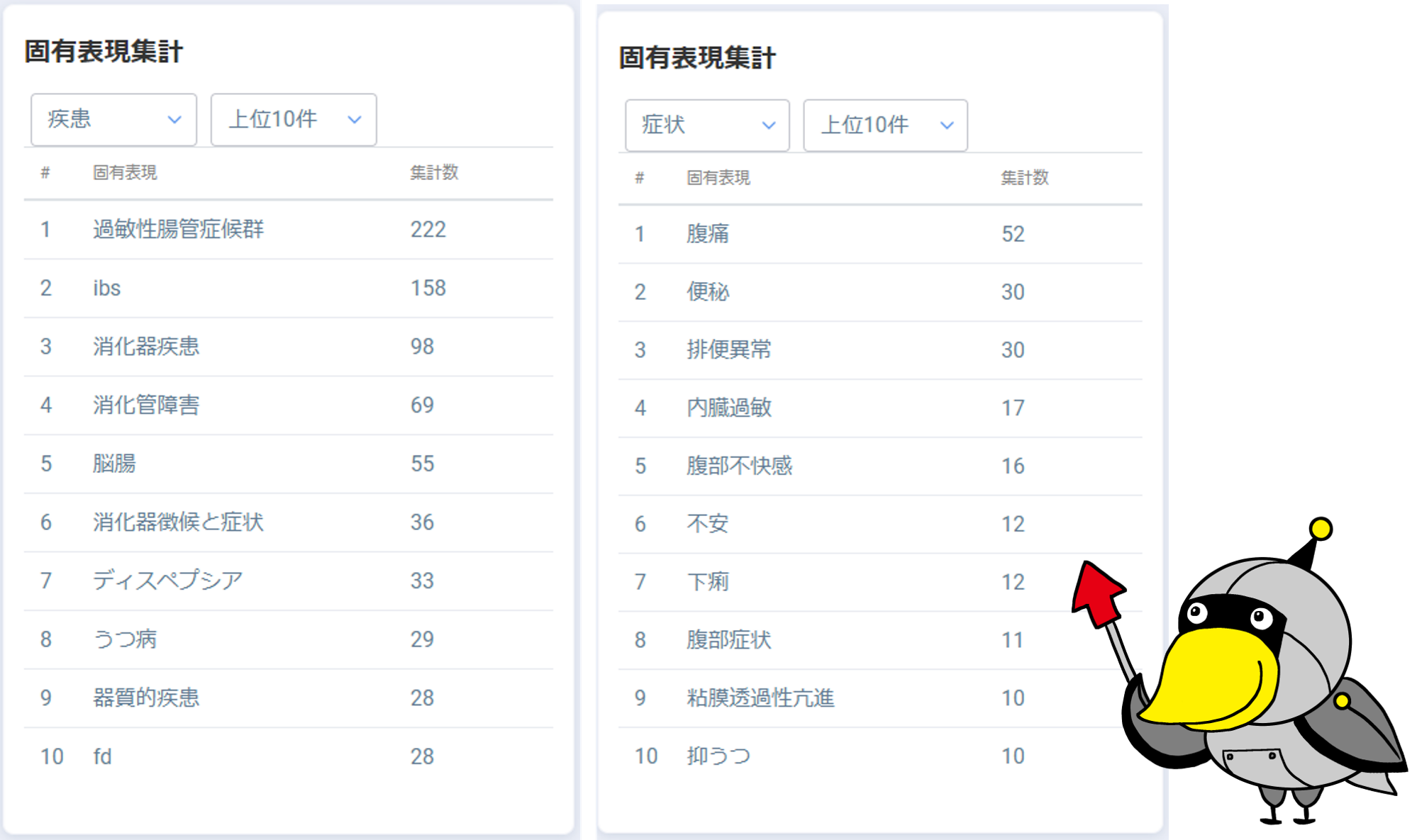
Task: Click the ディスペプシア entry
Action: tap(167, 581)
